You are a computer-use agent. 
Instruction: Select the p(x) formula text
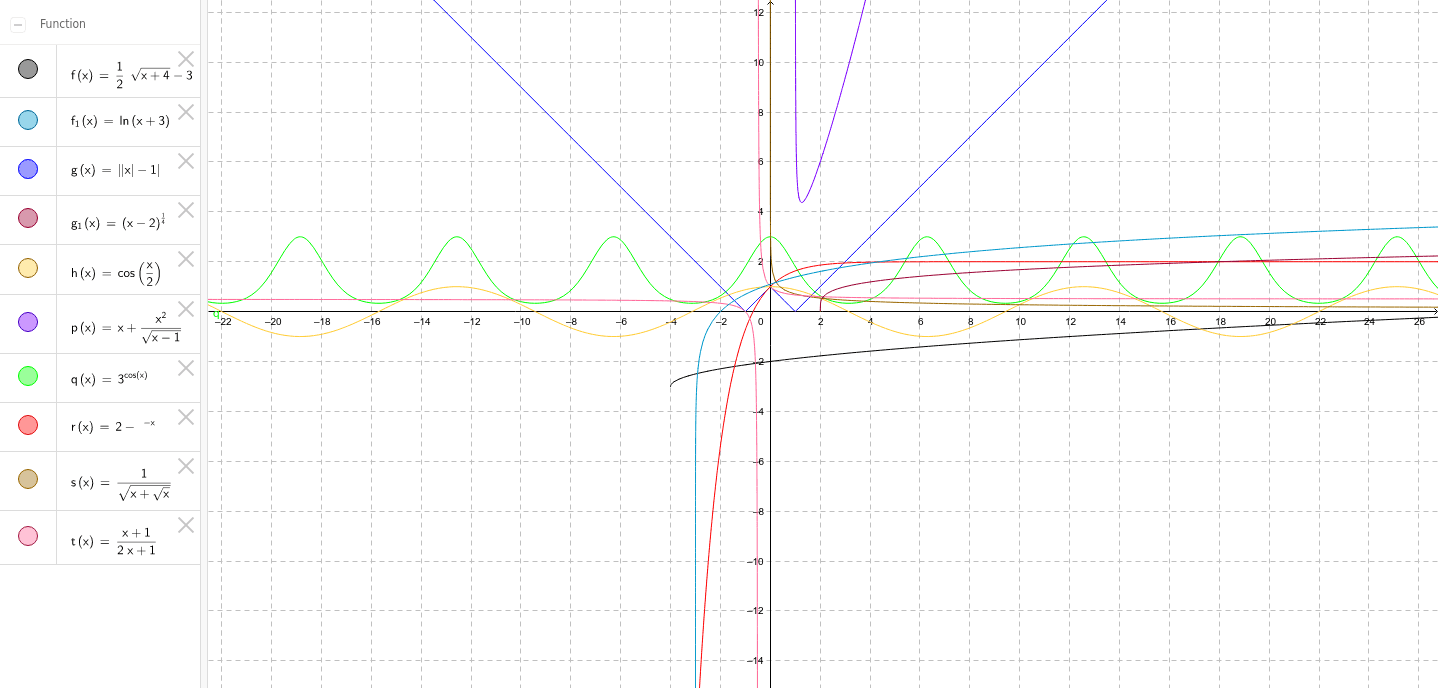pos(126,327)
